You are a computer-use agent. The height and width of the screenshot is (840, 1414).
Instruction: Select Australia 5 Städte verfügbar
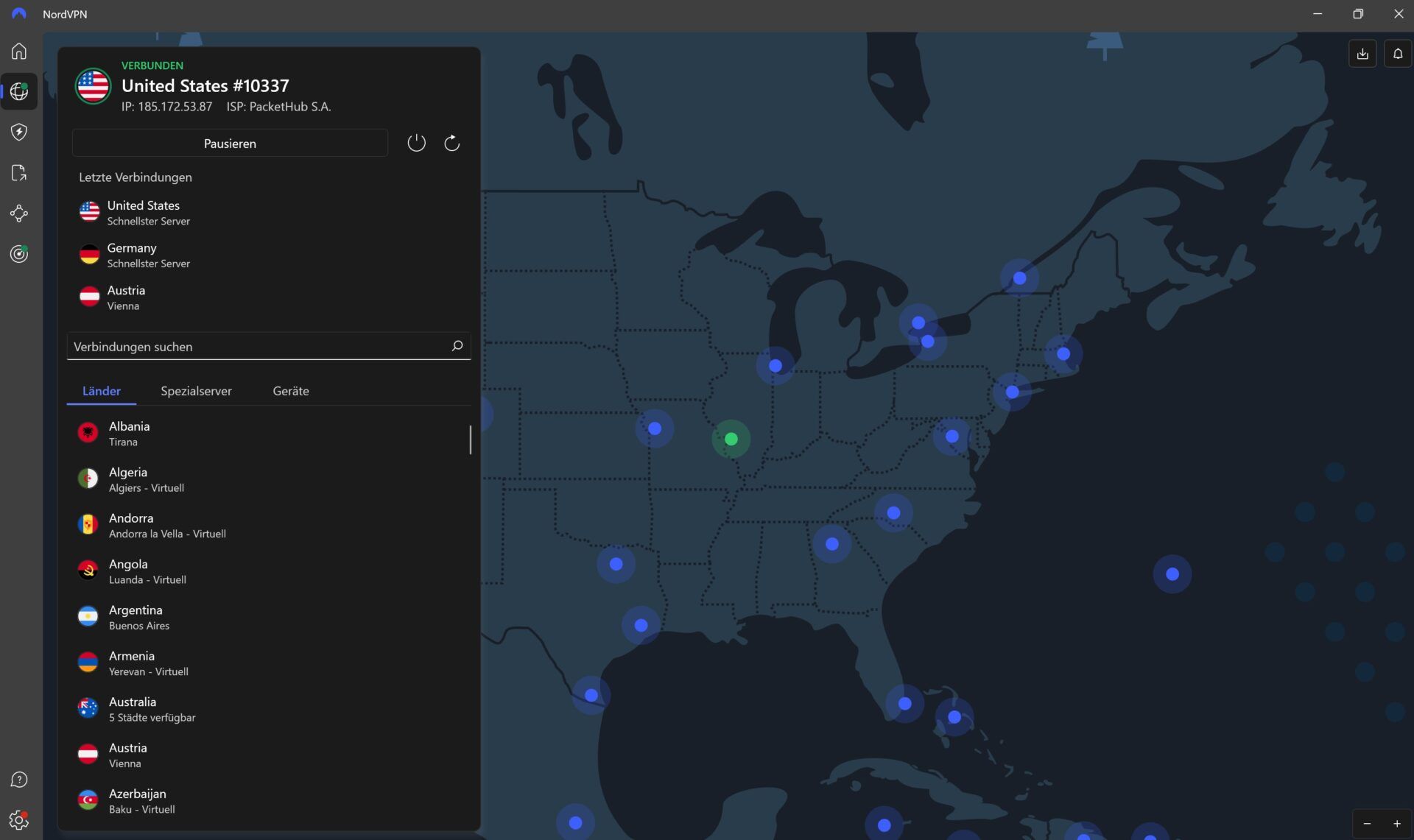click(x=269, y=709)
